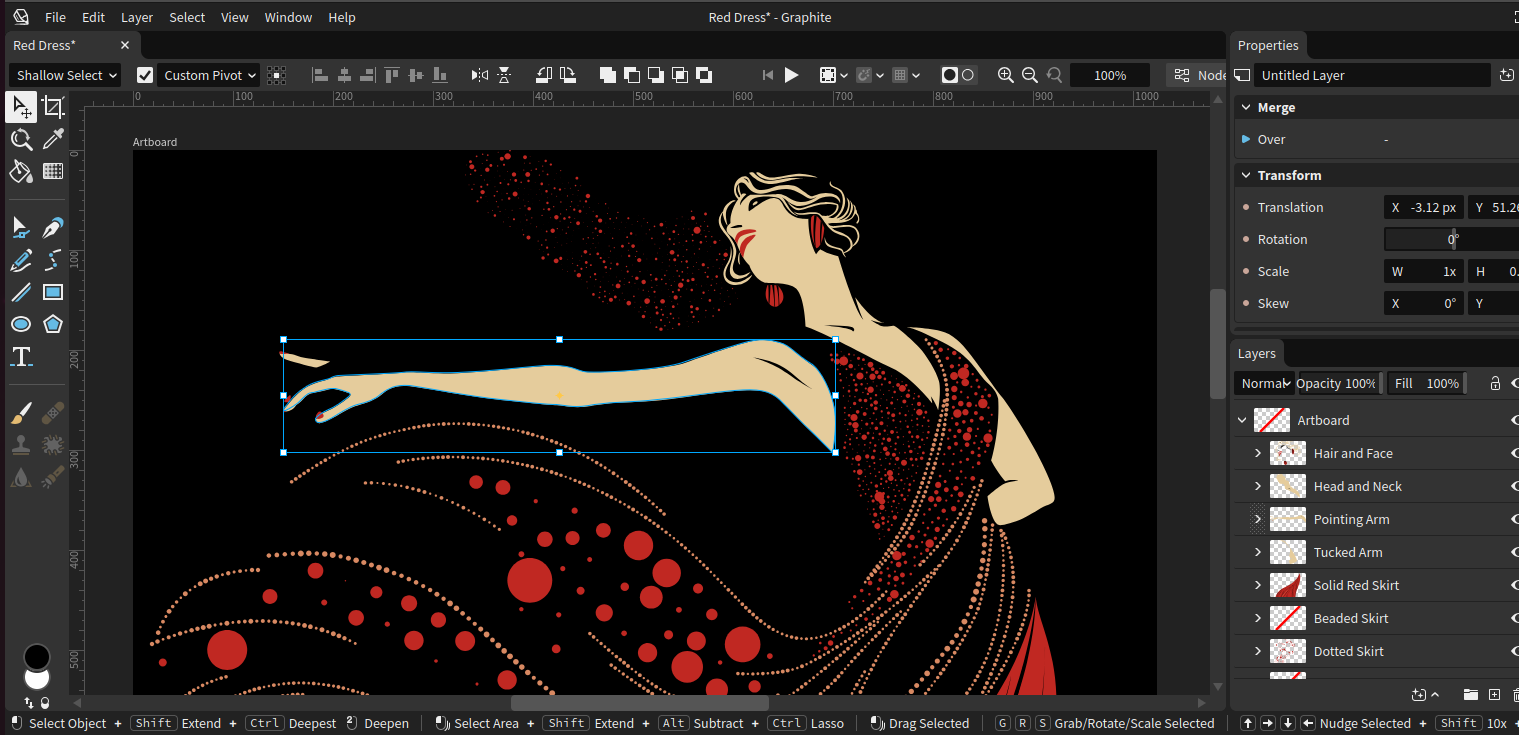
Task: Click the Node graph button
Action: [1198, 75]
